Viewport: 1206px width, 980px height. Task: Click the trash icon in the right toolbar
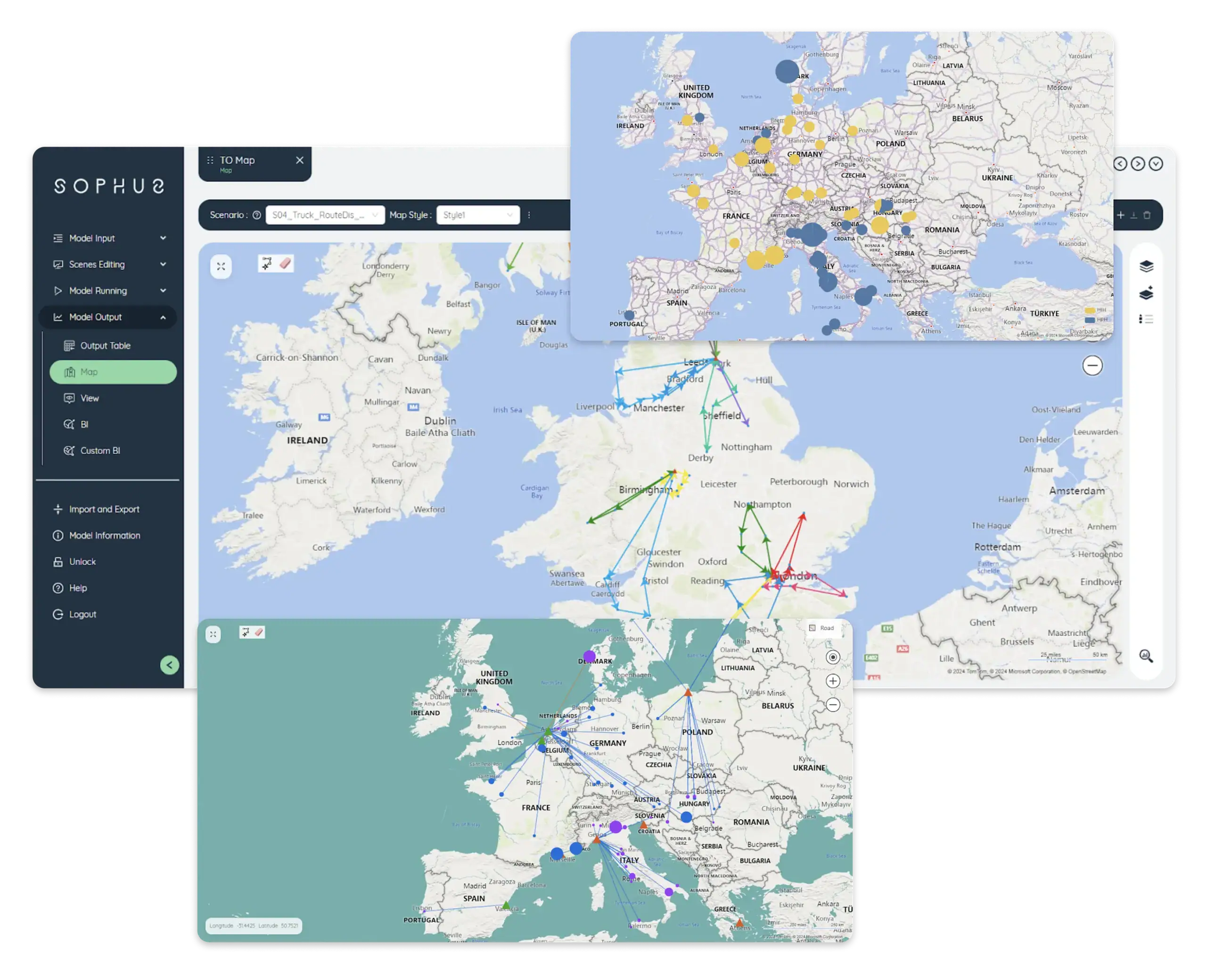(1147, 215)
